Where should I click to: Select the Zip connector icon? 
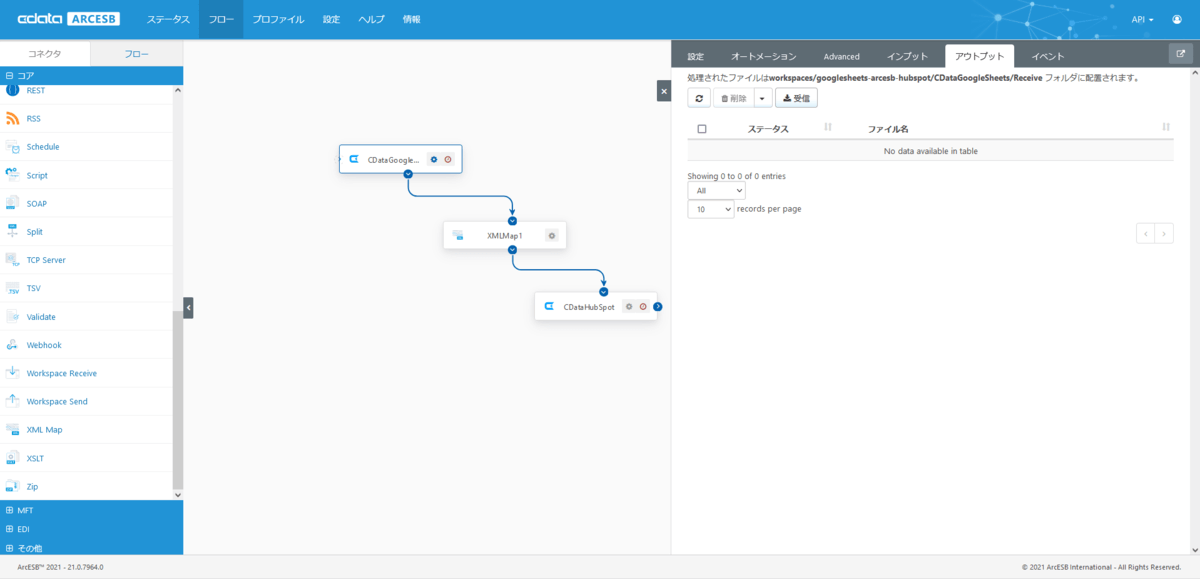(x=13, y=486)
